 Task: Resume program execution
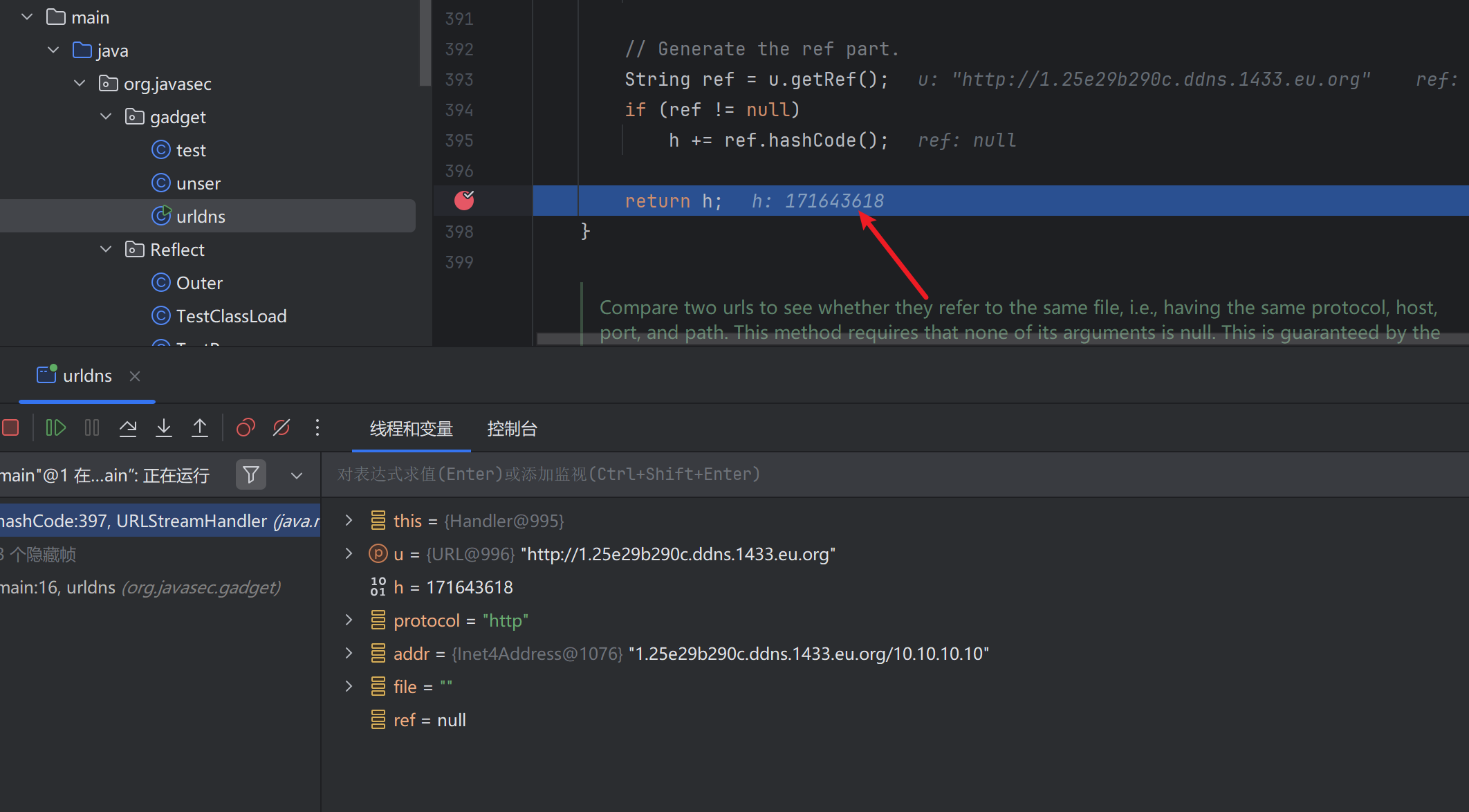tap(55, 428)
